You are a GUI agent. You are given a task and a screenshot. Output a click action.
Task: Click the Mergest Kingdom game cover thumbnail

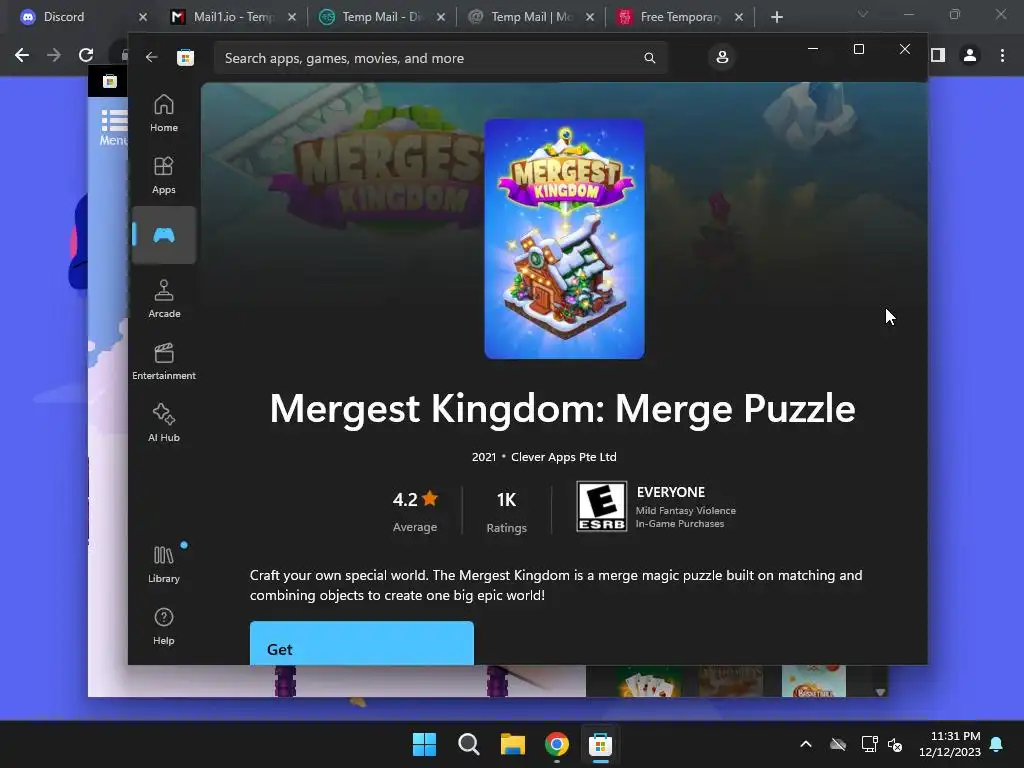point(564,238)
